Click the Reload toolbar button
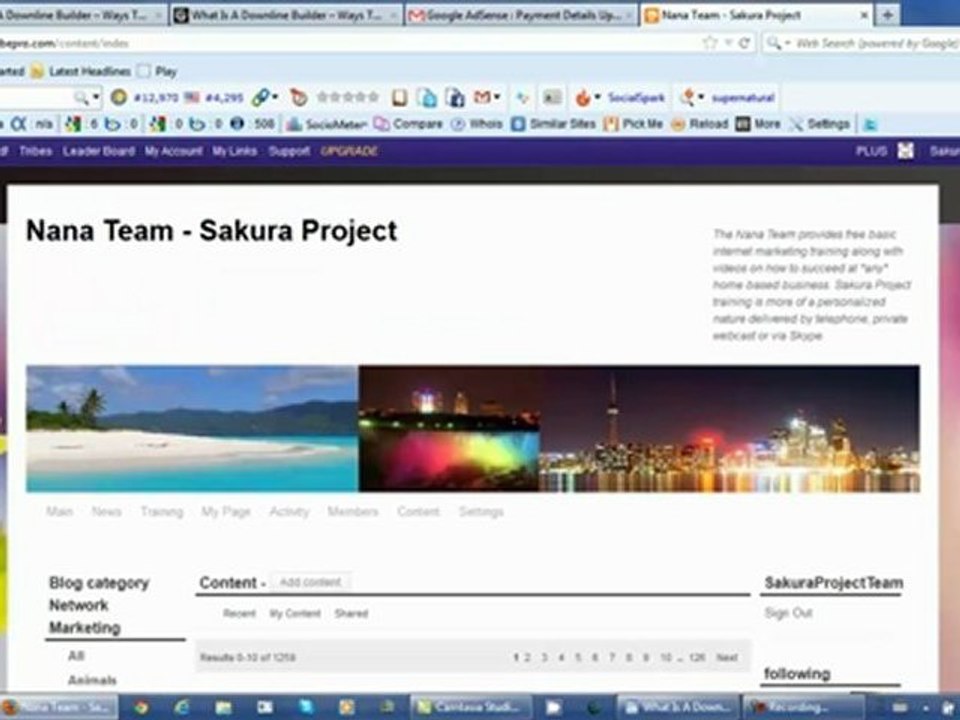This screenshot has width=960, height=720. [x=700, y=124]
